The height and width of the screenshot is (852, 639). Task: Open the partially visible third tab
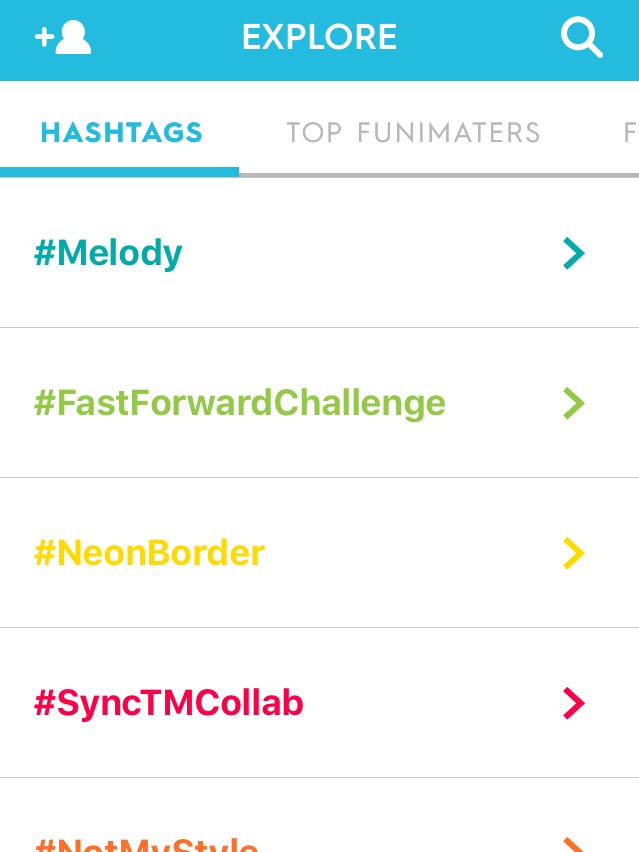click(630, 132)
